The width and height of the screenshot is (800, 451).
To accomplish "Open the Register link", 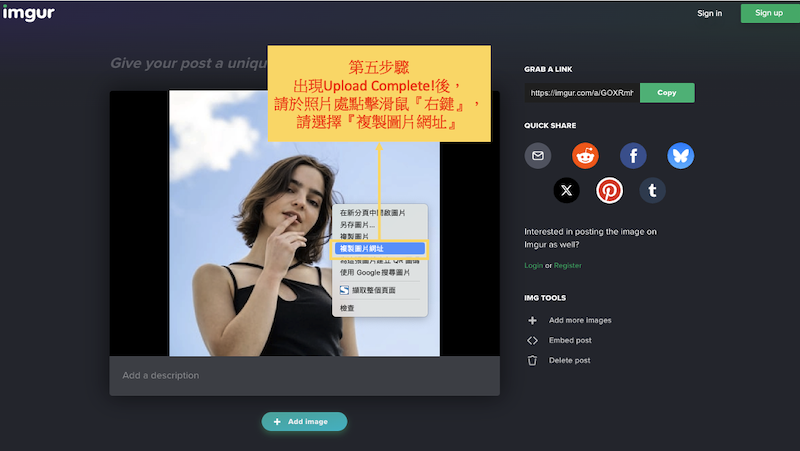I will (567, 265).
